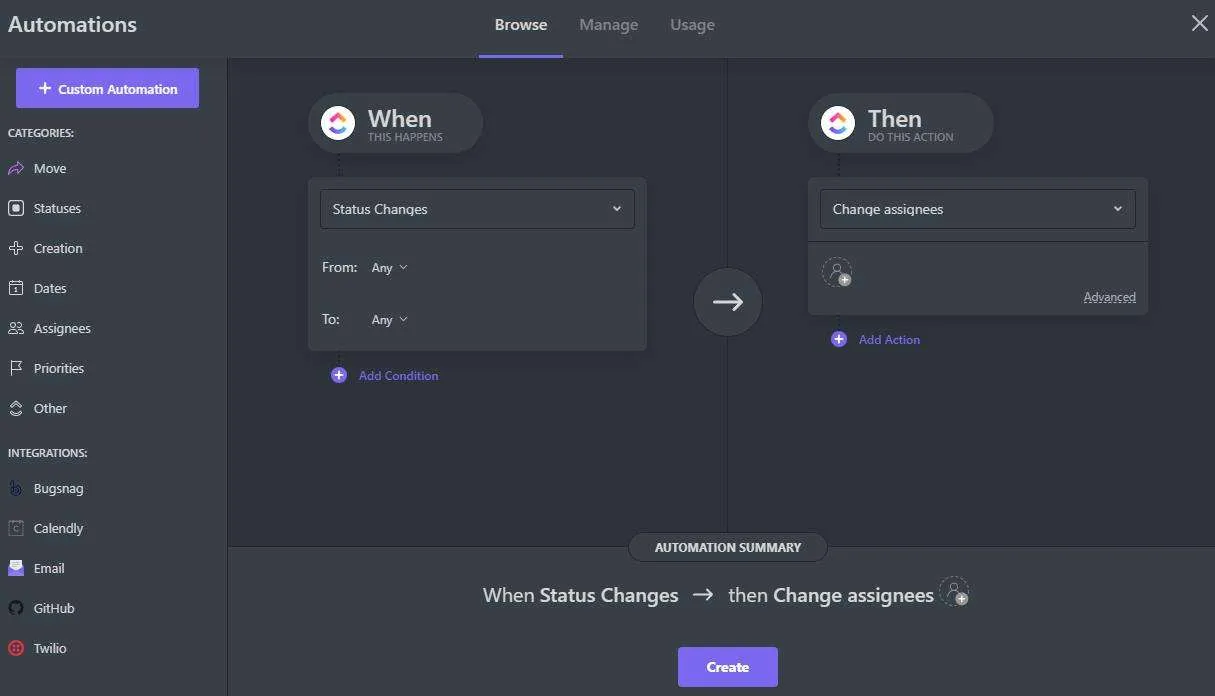This screenshot has width=1215, height=696.
Task: Open the Priorities flag icon
Action: coord(16,368)
